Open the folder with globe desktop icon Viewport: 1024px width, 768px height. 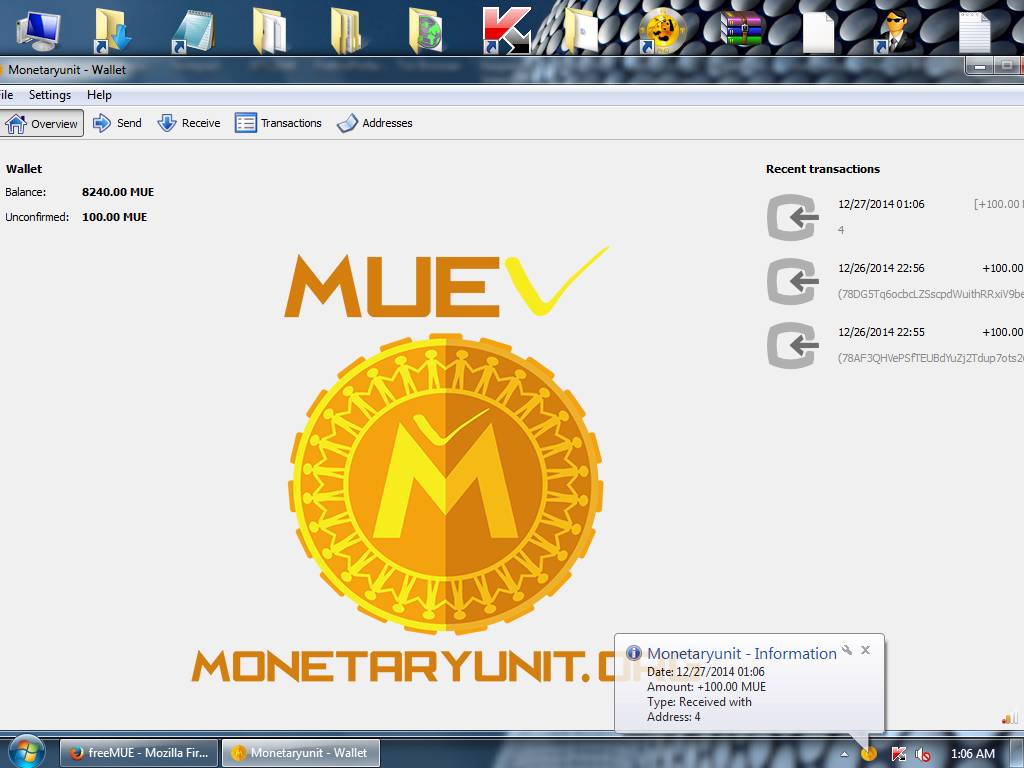426,30
